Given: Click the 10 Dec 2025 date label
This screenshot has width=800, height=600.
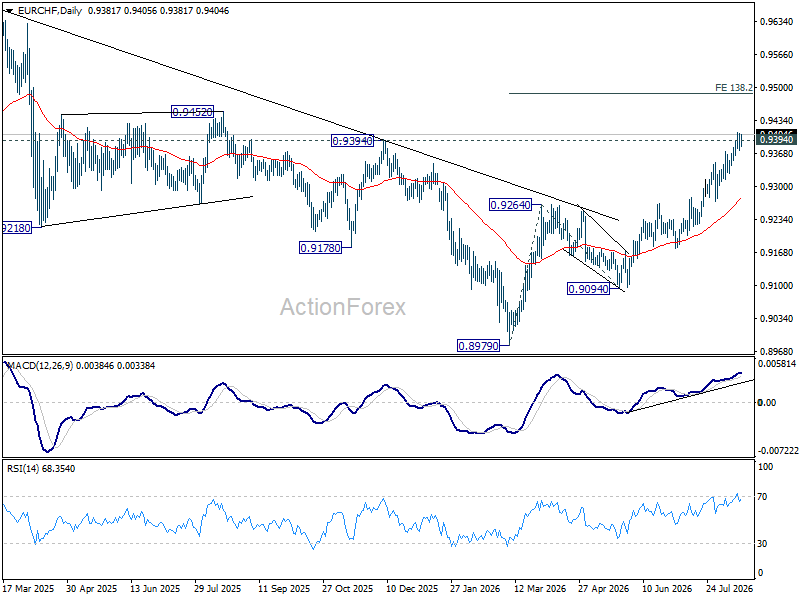Looking at the screenshot, I should coord(412,589).
